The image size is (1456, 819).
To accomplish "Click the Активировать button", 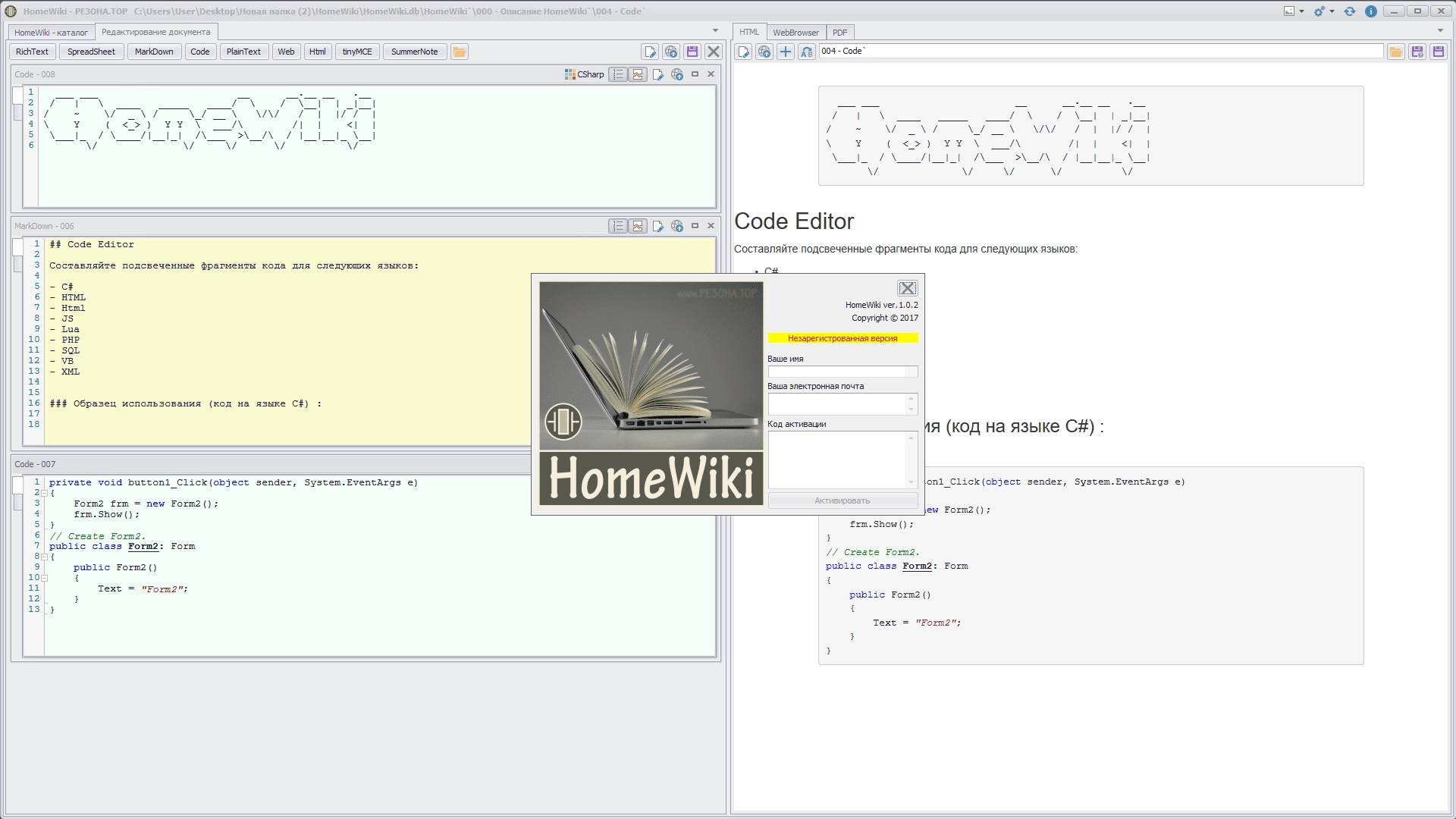I will [x=843, y=500].
